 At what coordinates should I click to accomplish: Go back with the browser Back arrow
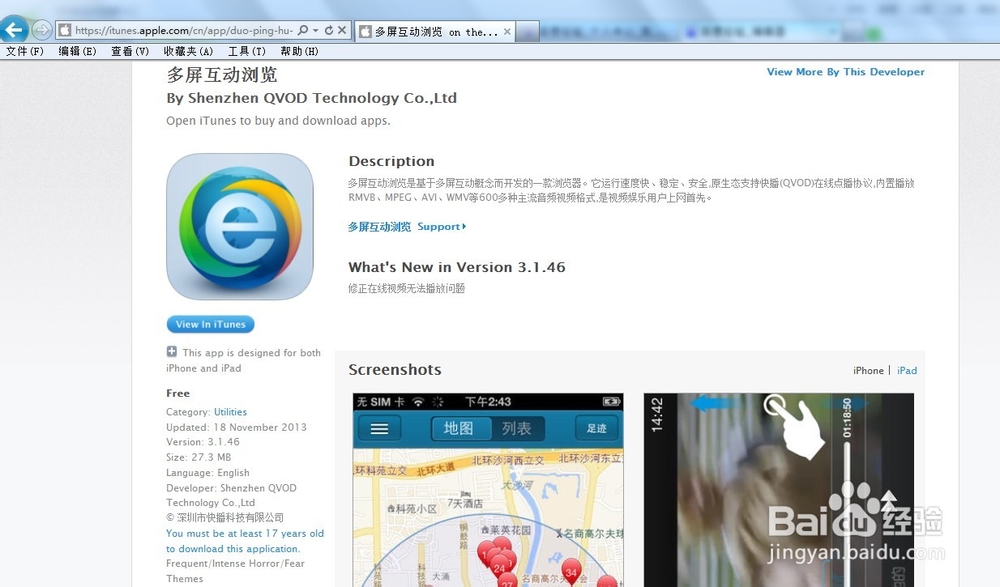coord(14,29)
